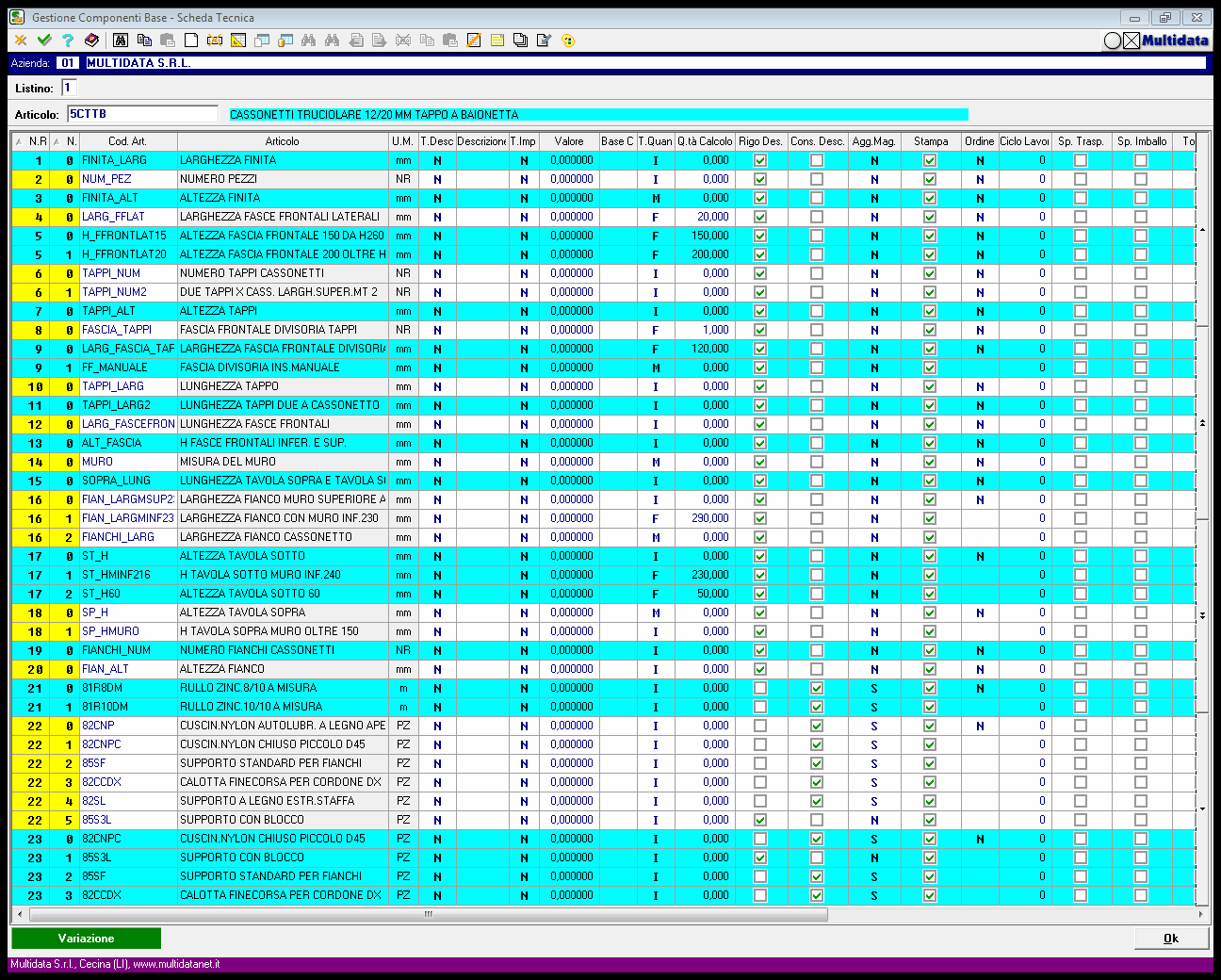Uncheck Cons. Desc. for 81R8DM row

pos(817,688)
